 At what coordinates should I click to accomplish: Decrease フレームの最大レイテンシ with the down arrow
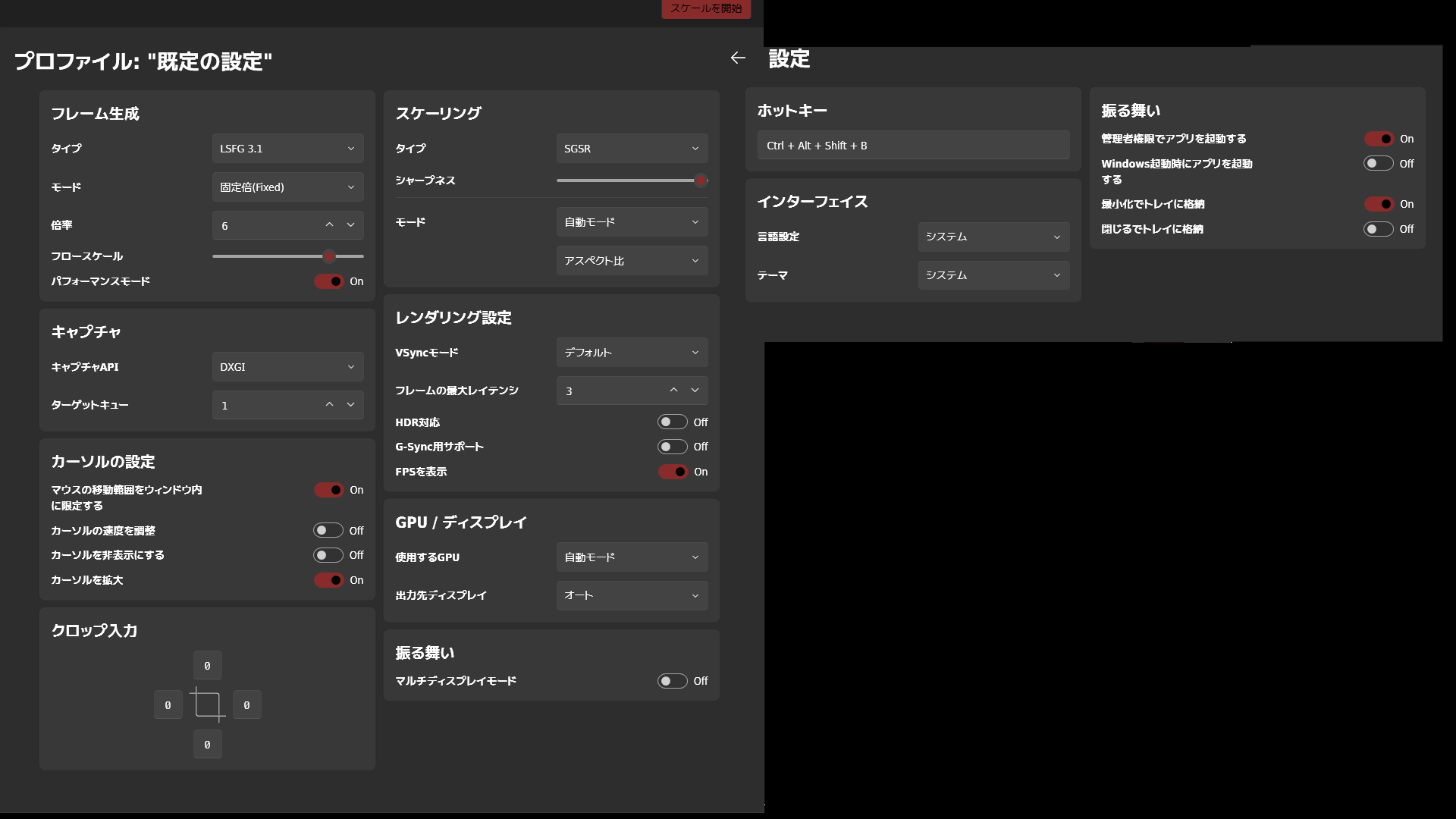(x=695, y=391)
